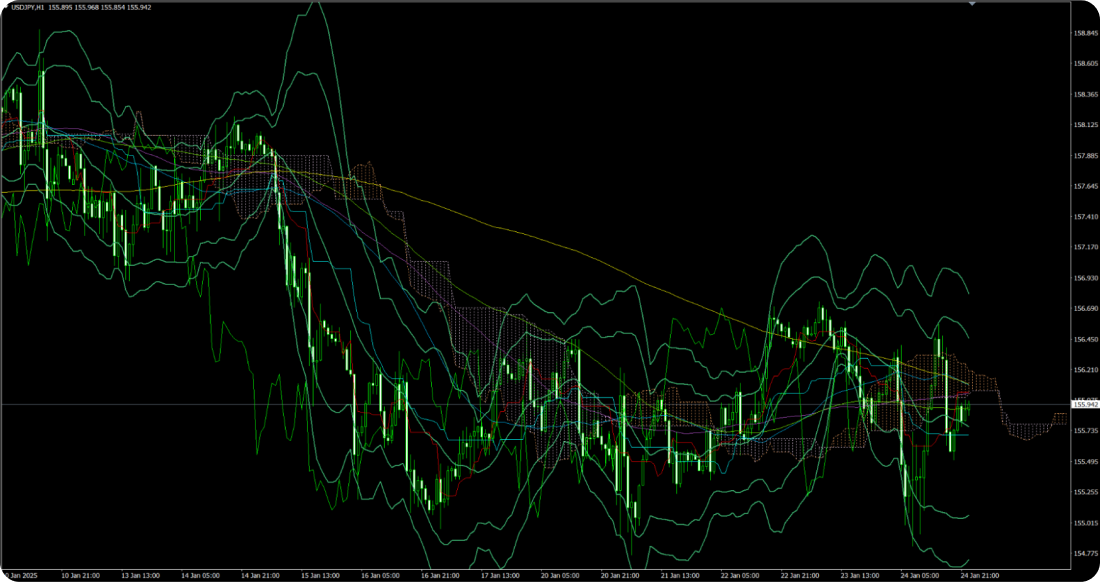
Task: Click the 10 Jan 21:00 time label
Action: pyautogui.click(x=80, y=576)
